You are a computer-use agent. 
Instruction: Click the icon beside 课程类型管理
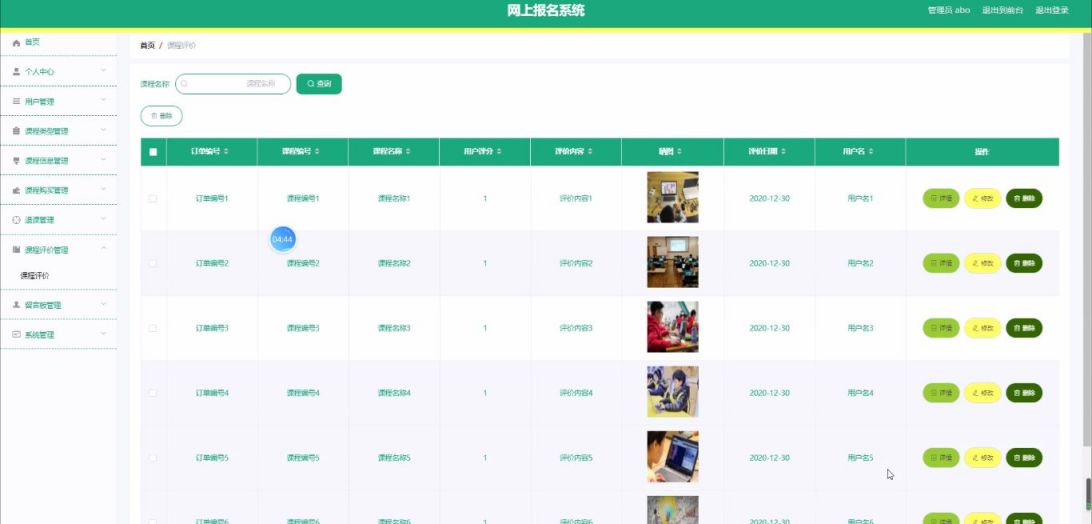pos(16,131)
